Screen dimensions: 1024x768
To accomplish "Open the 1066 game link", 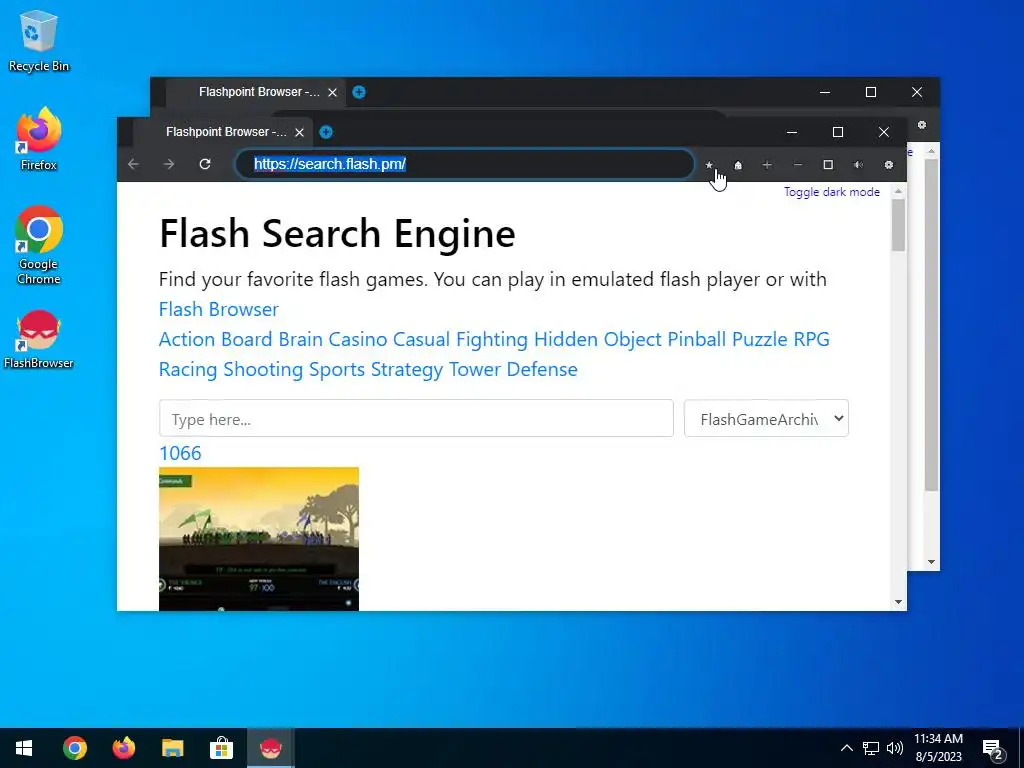I will click(x=180, y=453).
